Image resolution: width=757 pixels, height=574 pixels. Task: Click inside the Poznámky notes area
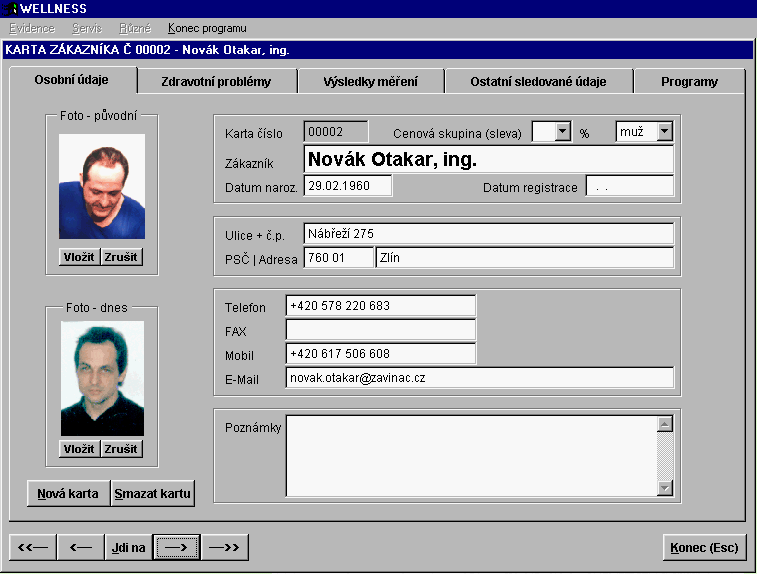[x=471, y=456]
